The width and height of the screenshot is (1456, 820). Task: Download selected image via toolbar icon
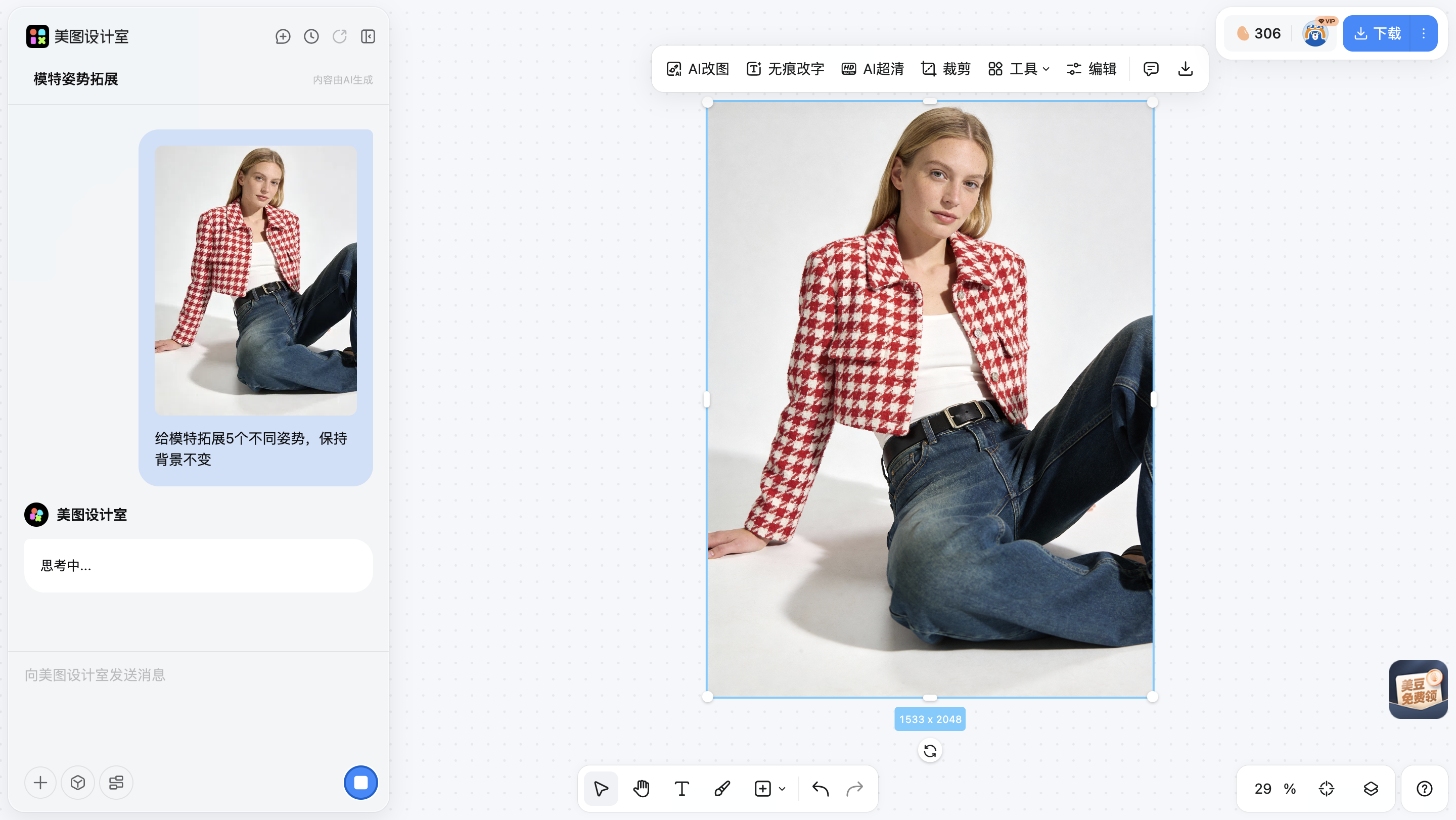point(1185,69)
